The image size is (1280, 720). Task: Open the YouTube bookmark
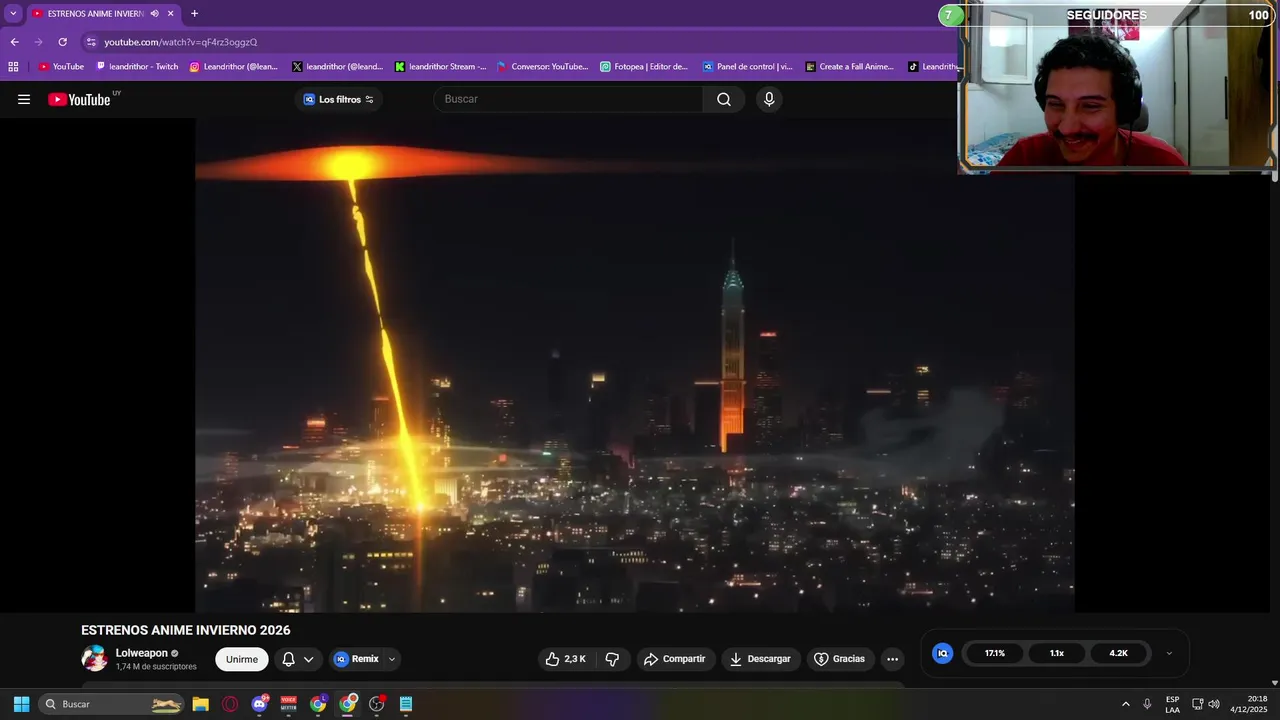tap(61, 67)
